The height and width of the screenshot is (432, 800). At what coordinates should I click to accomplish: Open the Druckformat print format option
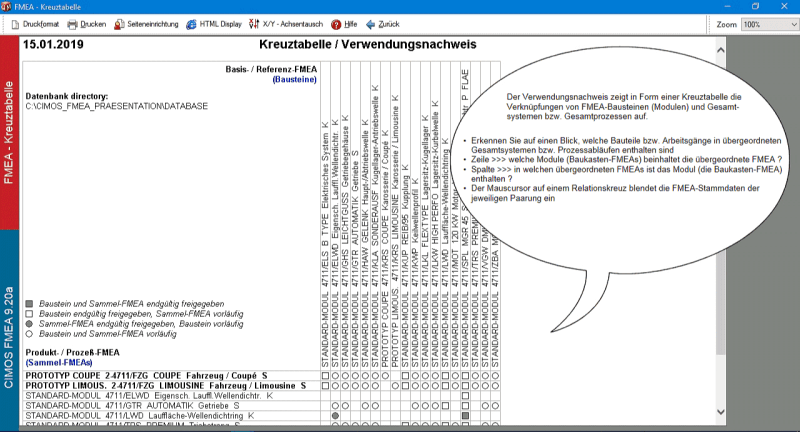tap(35, 23)
